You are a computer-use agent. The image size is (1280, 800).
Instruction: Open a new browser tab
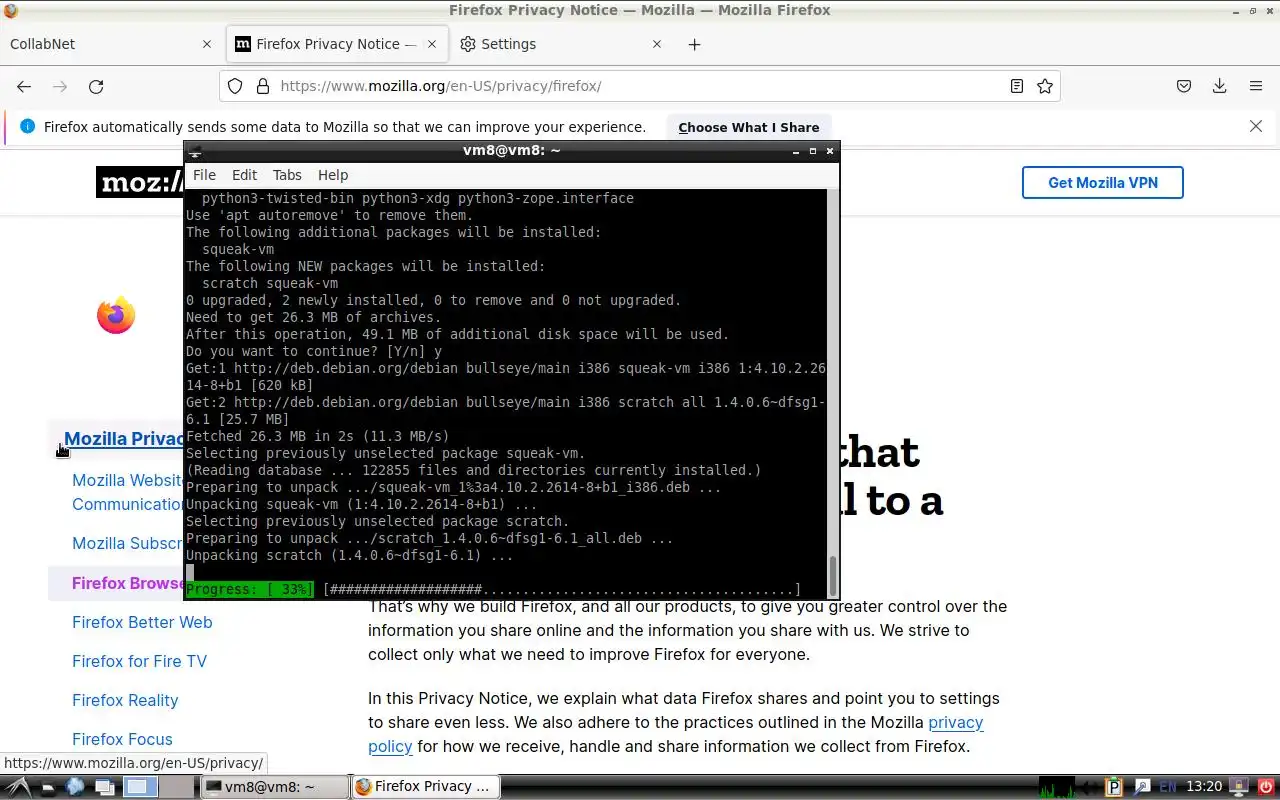point(694,44)
